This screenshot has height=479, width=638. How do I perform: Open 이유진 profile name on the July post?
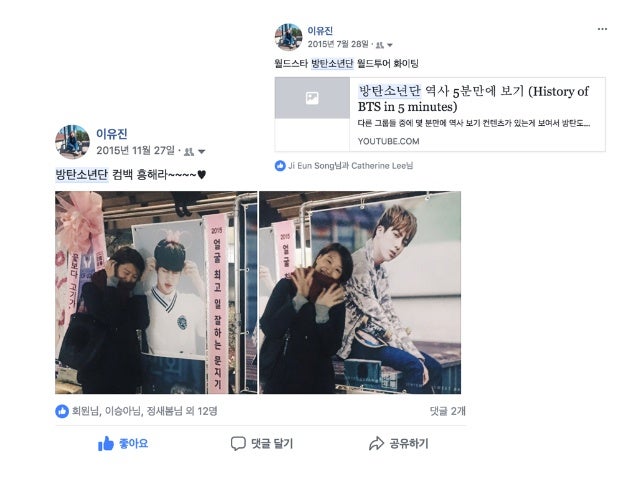tap(320, 31)
